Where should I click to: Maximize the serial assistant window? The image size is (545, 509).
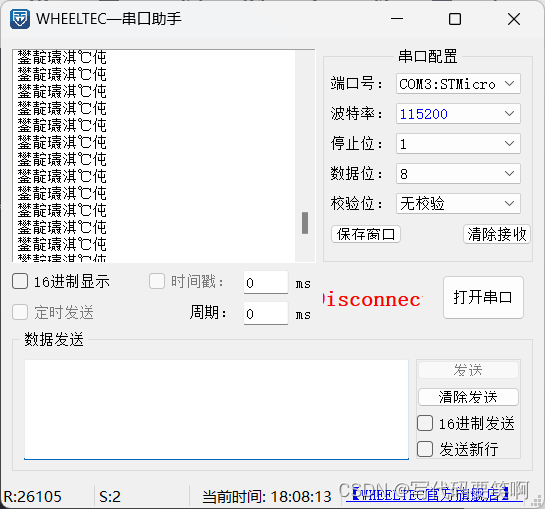[x=455, y=19]
